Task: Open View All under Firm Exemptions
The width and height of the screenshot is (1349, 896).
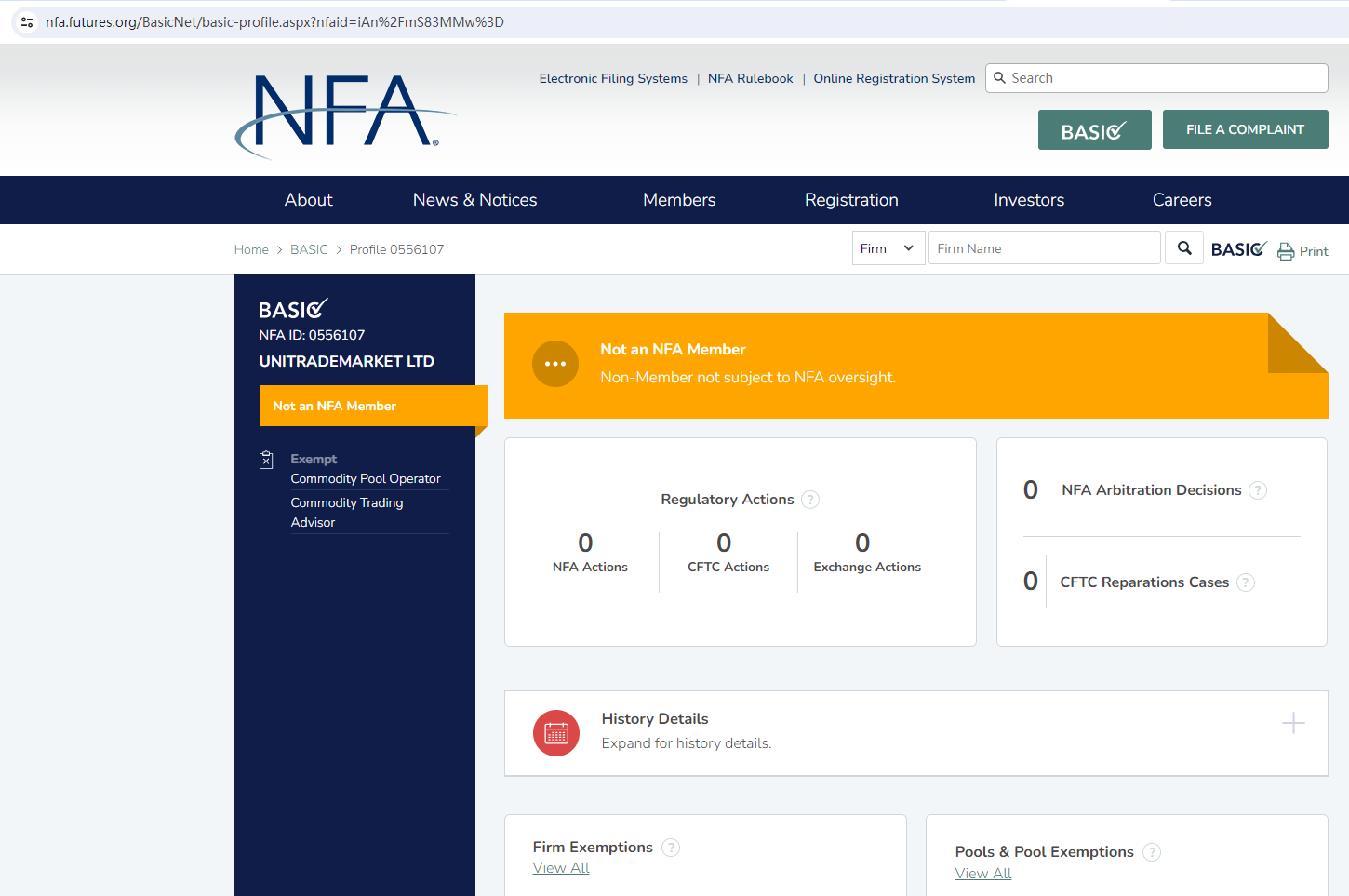Action: 561,868
